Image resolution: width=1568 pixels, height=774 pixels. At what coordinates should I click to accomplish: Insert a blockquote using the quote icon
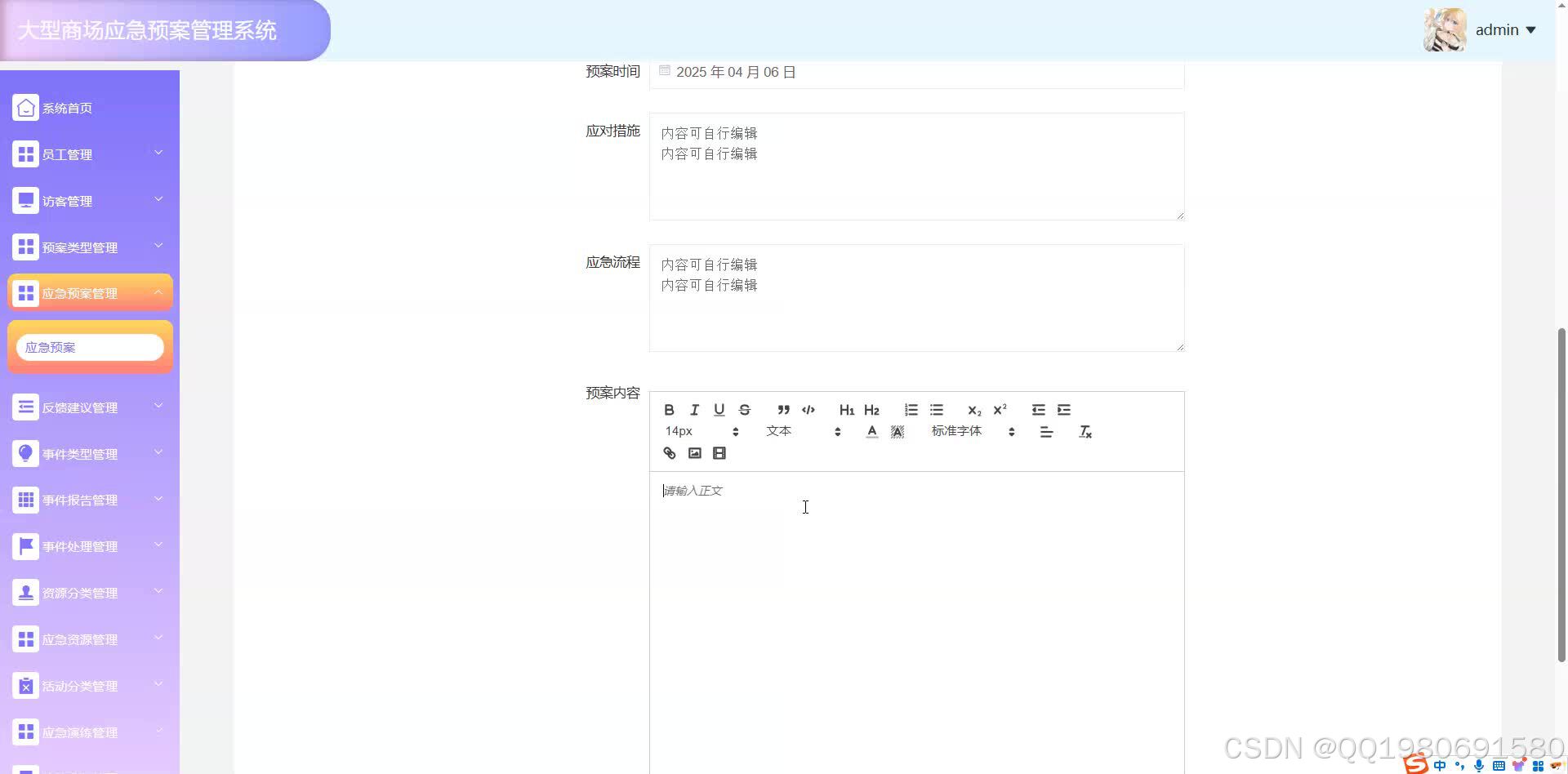click(x=783, y=409)
